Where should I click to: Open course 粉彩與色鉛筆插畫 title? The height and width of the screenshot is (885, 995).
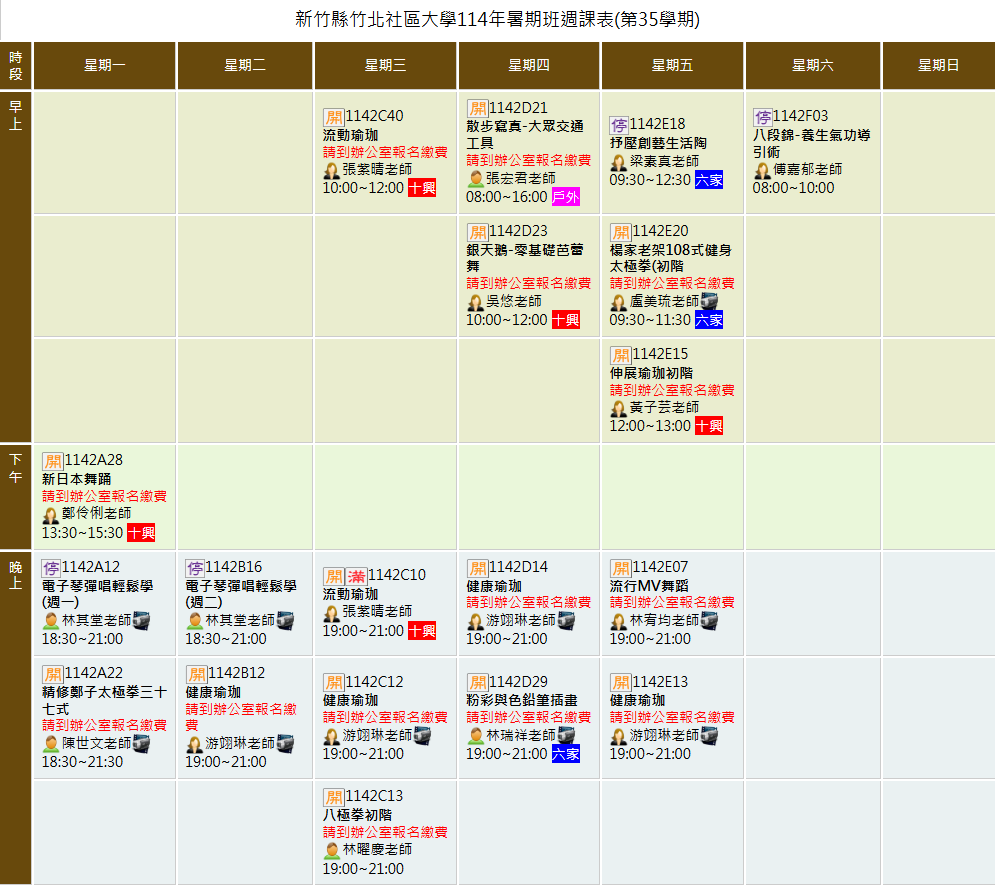[522, 700]
